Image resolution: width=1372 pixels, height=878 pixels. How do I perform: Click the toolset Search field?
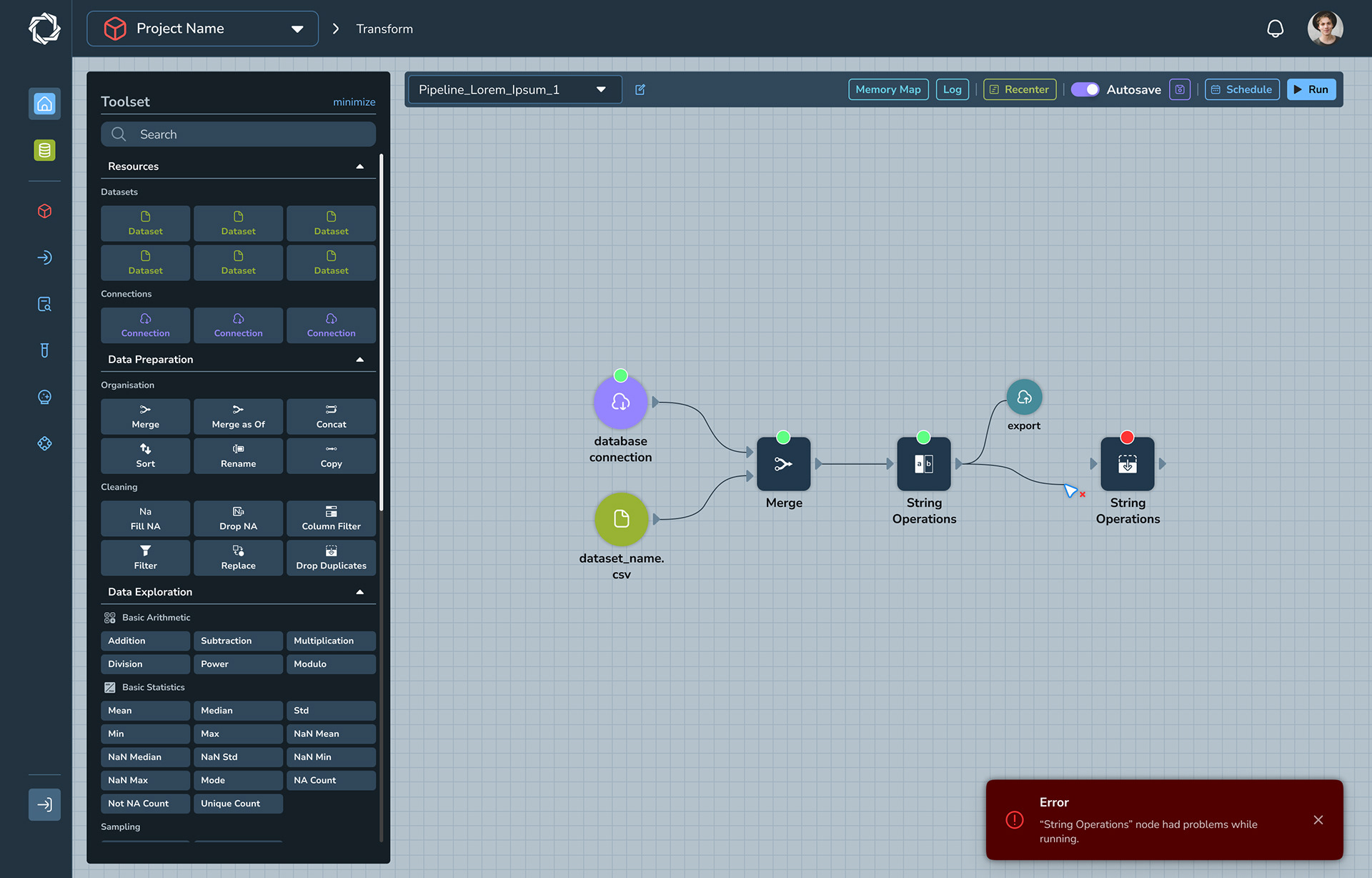pos(238,134)
